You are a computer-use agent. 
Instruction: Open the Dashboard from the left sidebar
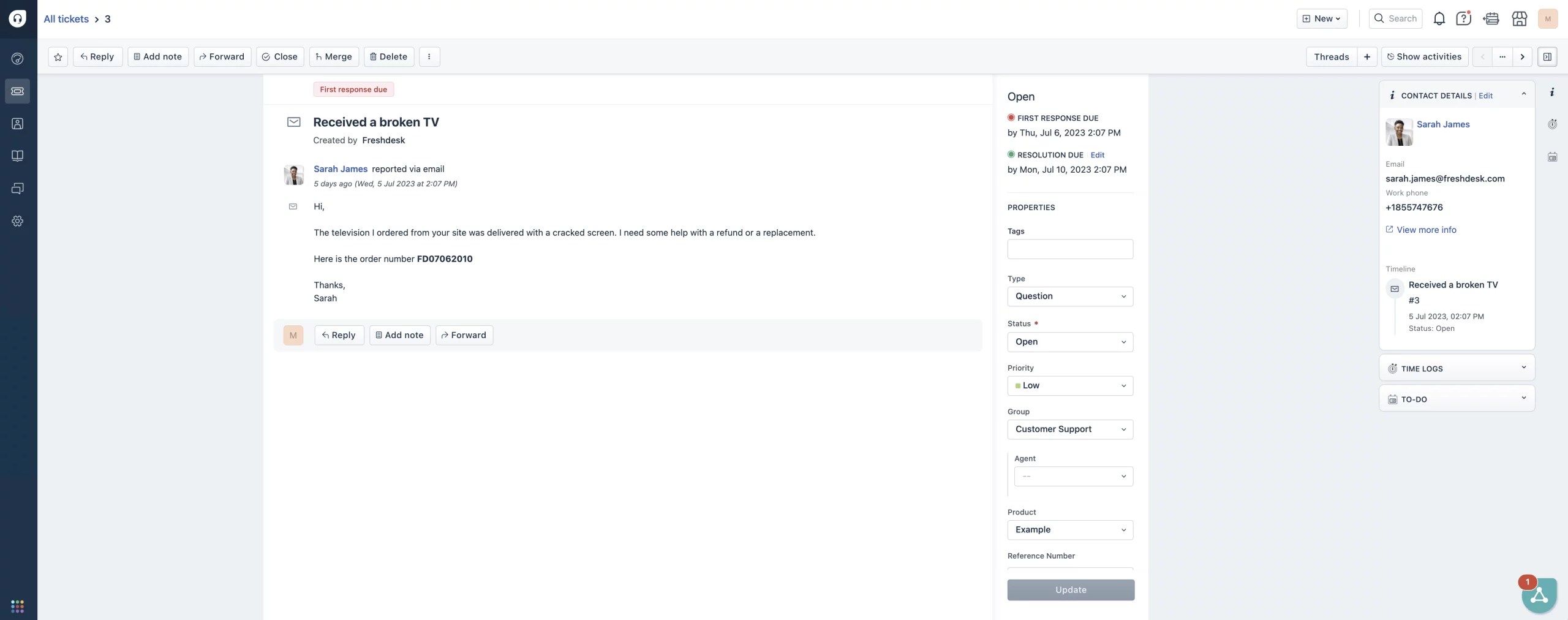pos(17,58)
